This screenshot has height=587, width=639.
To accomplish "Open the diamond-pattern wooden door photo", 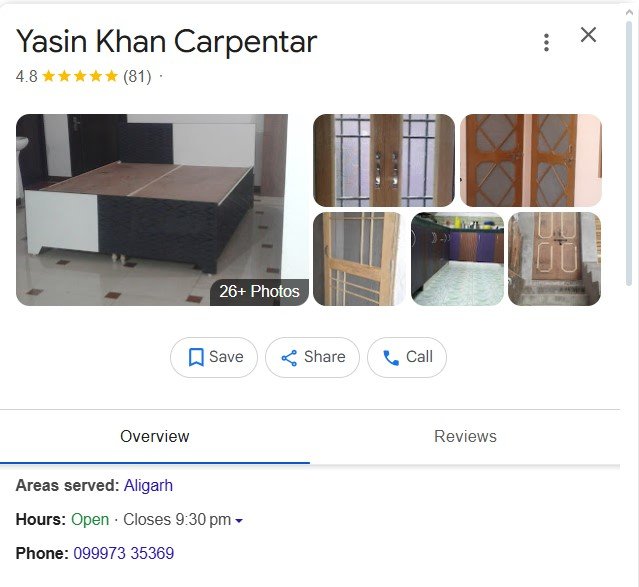I will (531, 160).
